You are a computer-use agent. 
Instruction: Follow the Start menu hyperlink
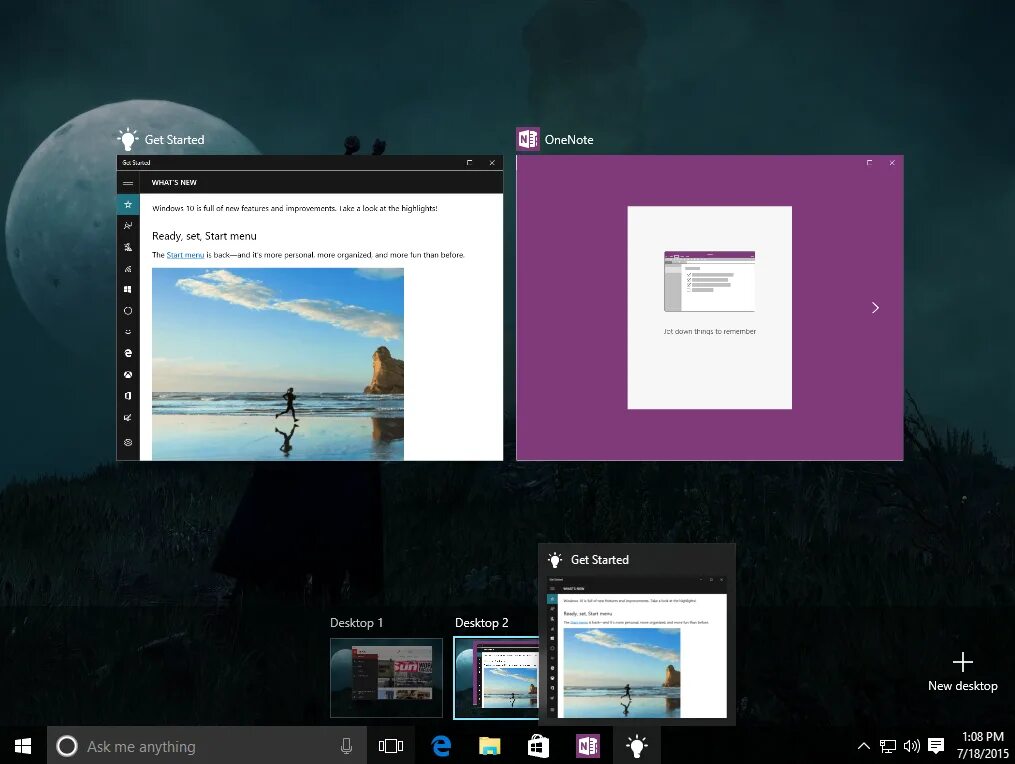[185, 255]
